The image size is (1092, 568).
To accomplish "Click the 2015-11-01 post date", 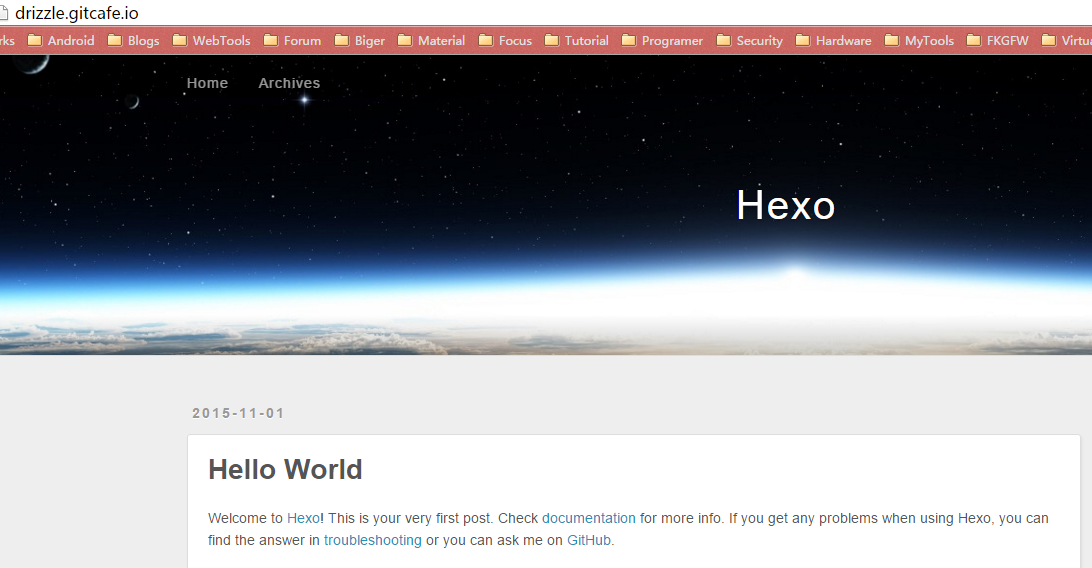I will pyautogui.click(x=238, y=413).
